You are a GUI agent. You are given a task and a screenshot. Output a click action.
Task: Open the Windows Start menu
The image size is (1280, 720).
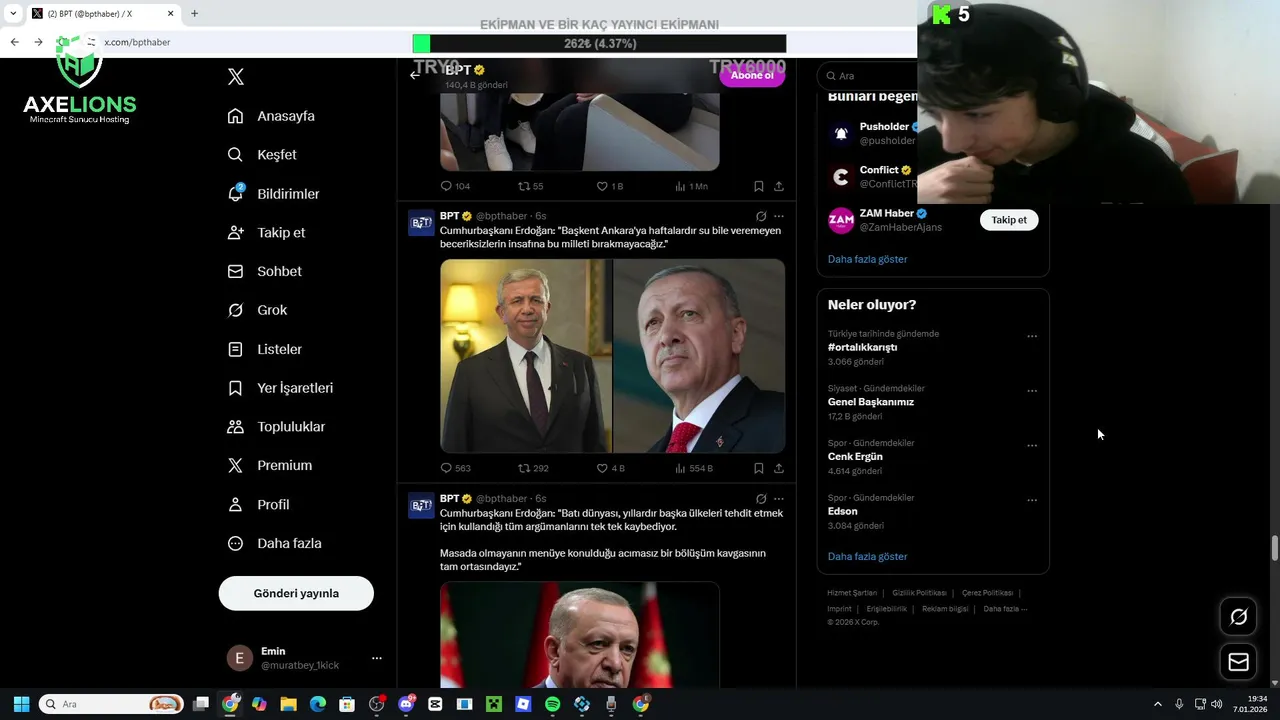click(x=21, y=704)
